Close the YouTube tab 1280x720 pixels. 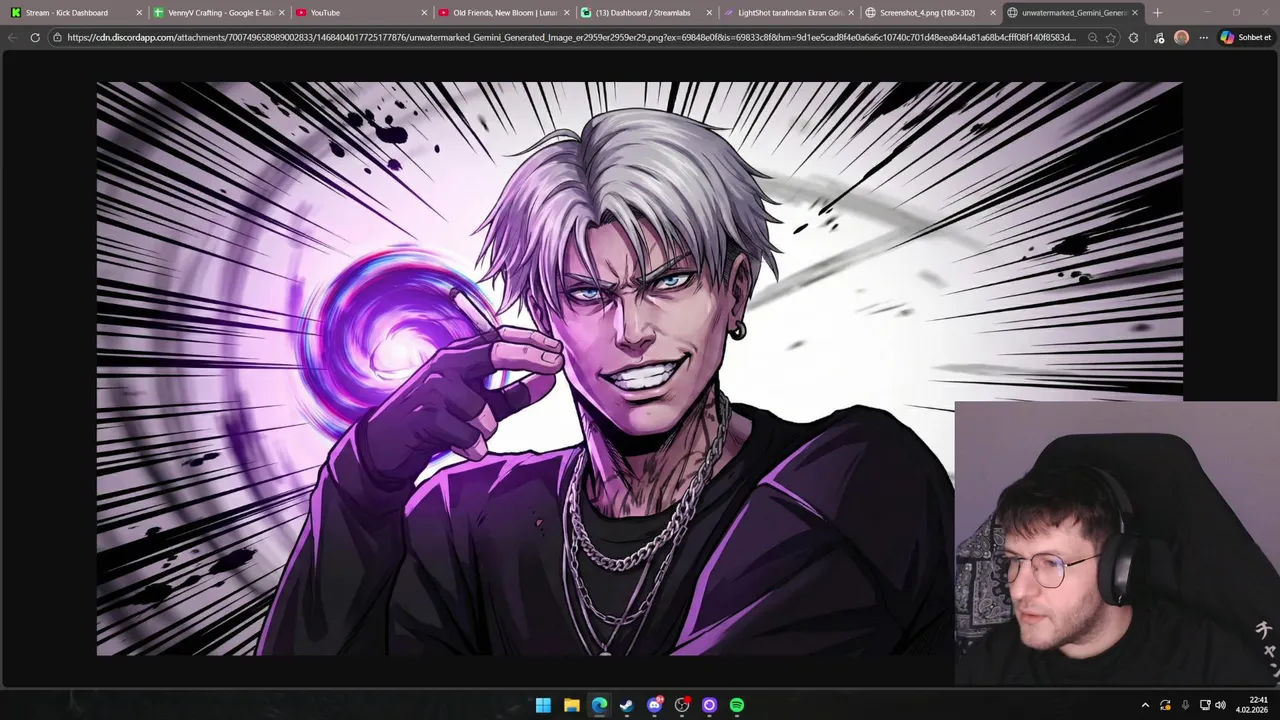(x=423, y=13)
